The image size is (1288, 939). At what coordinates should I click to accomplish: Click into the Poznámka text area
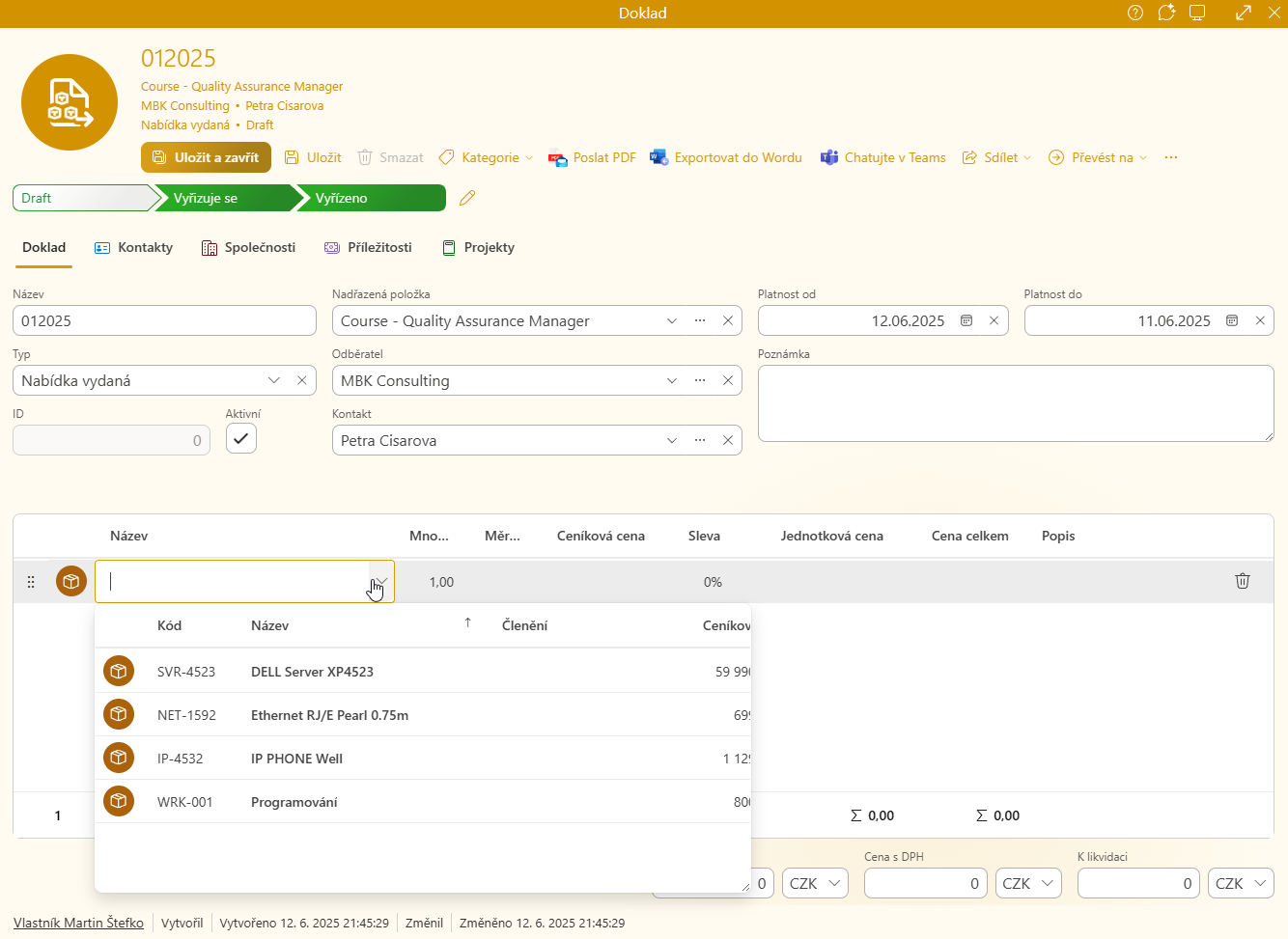1016,403
